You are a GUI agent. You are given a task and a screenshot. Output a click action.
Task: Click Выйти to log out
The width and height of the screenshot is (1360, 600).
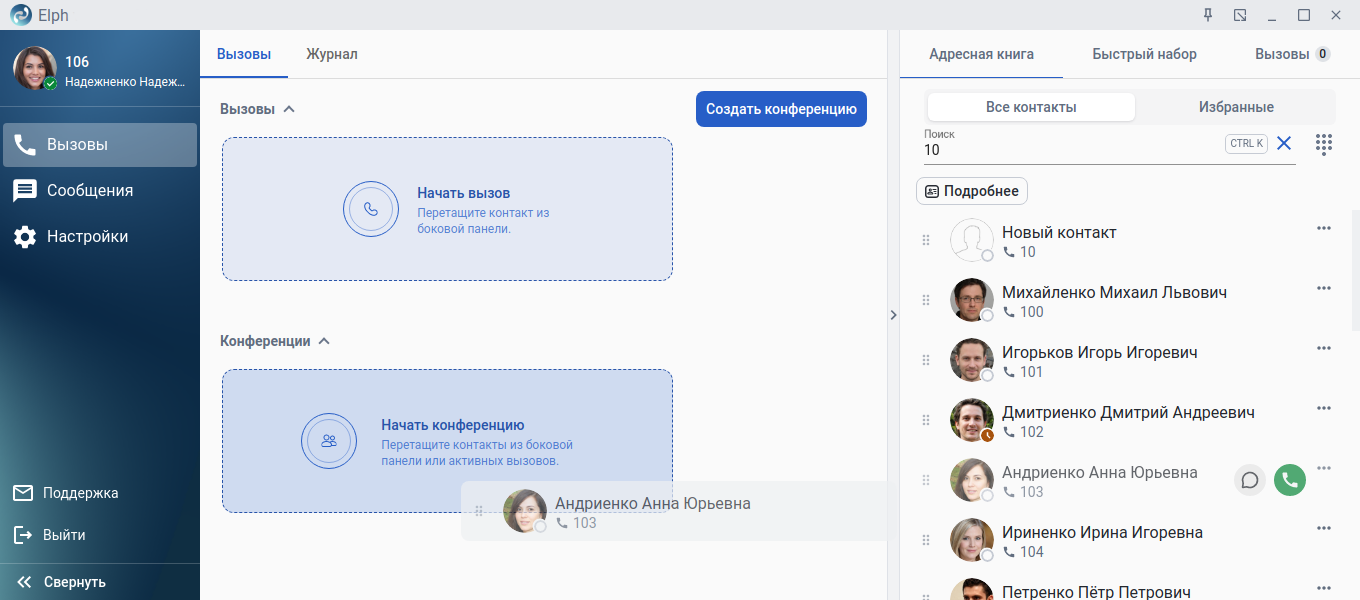tap(50, 535)
